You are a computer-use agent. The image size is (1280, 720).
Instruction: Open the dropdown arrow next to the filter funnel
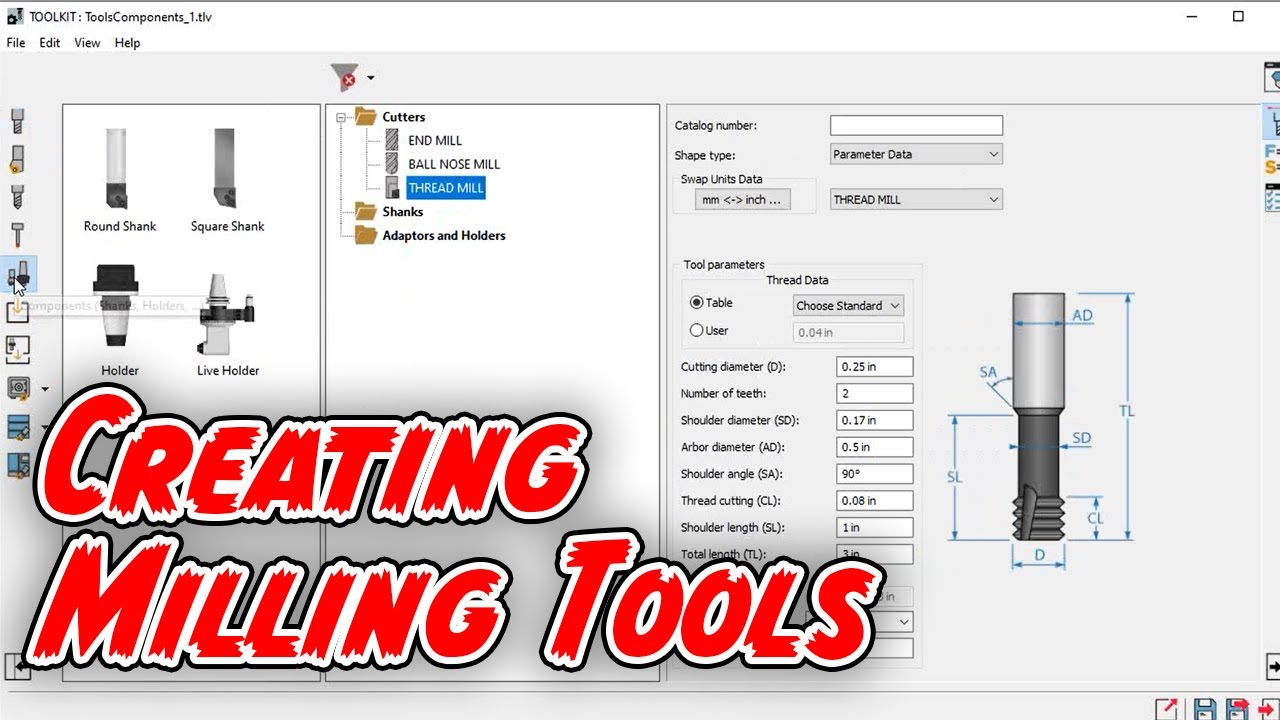371,78
